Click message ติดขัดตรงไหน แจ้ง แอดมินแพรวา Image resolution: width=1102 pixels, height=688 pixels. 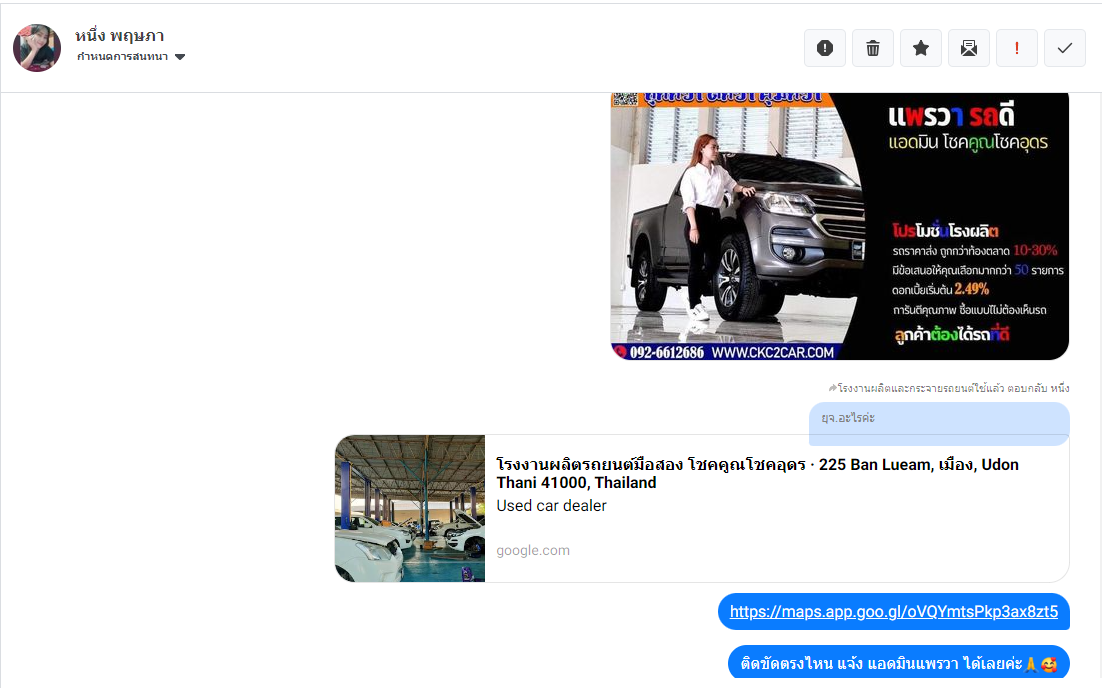[898, 663]
